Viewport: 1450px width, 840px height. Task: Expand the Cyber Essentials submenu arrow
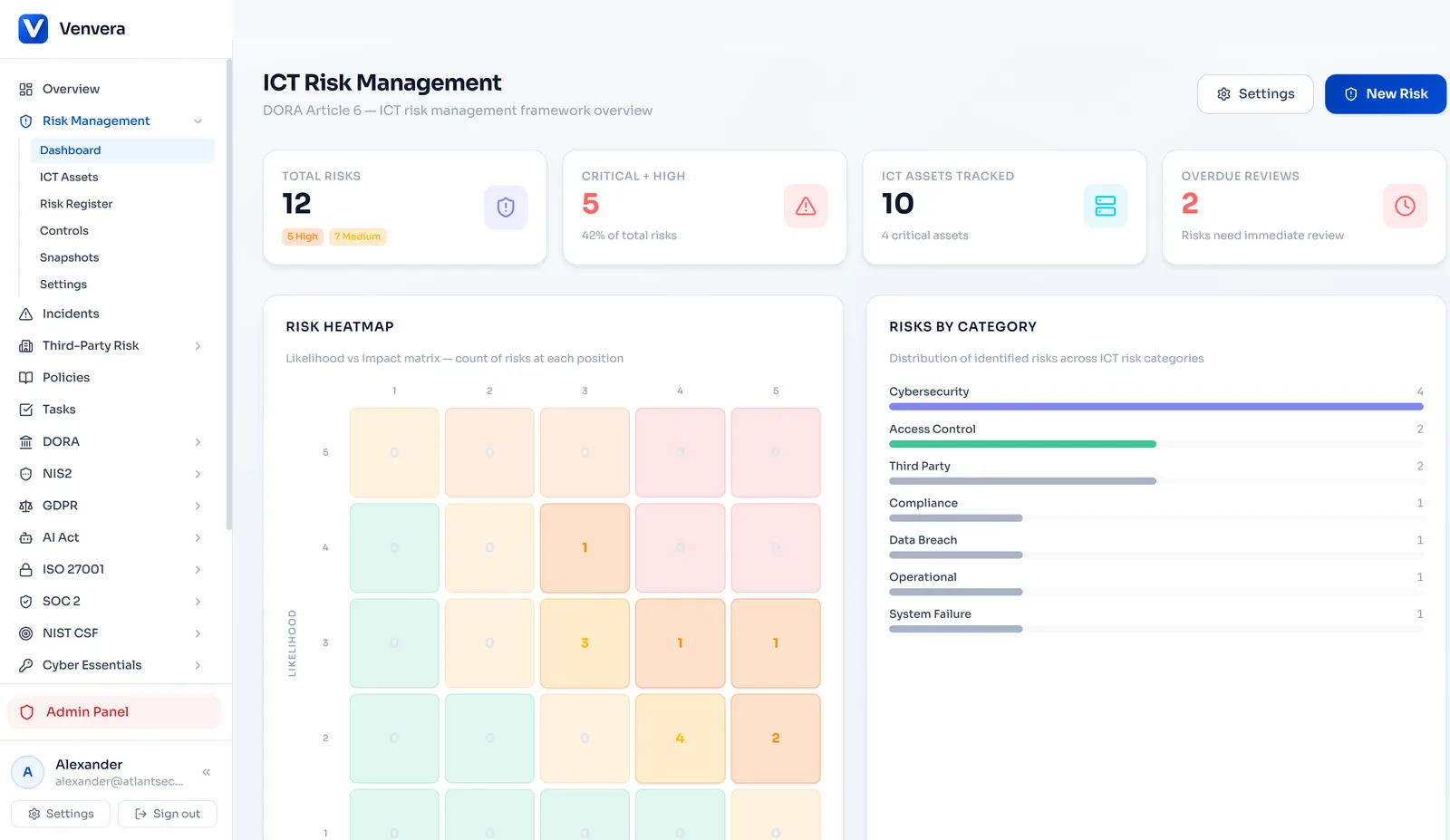pos(198,665)
